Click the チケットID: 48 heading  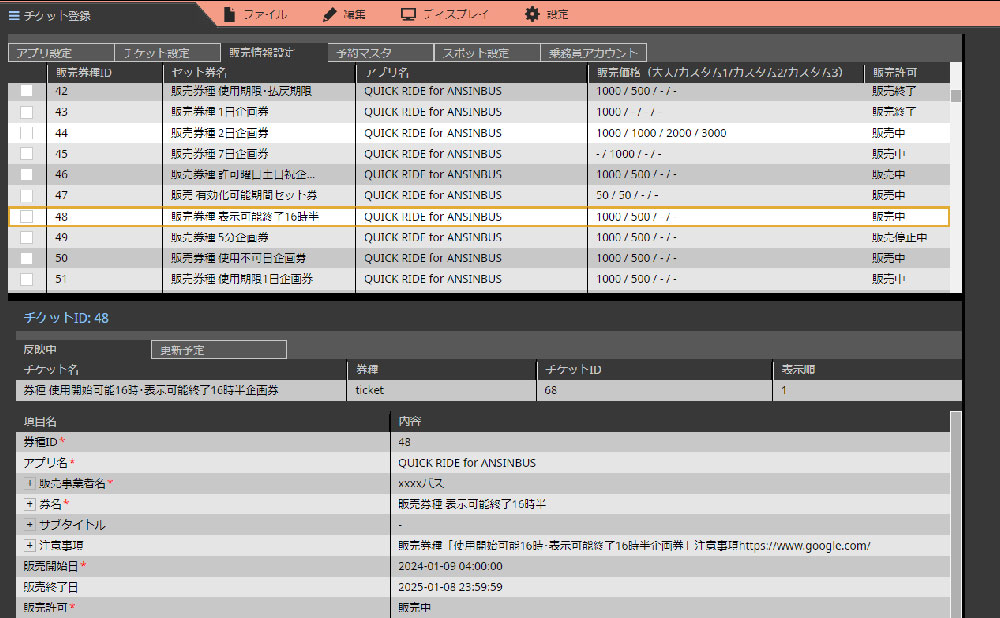pos(66,318)
